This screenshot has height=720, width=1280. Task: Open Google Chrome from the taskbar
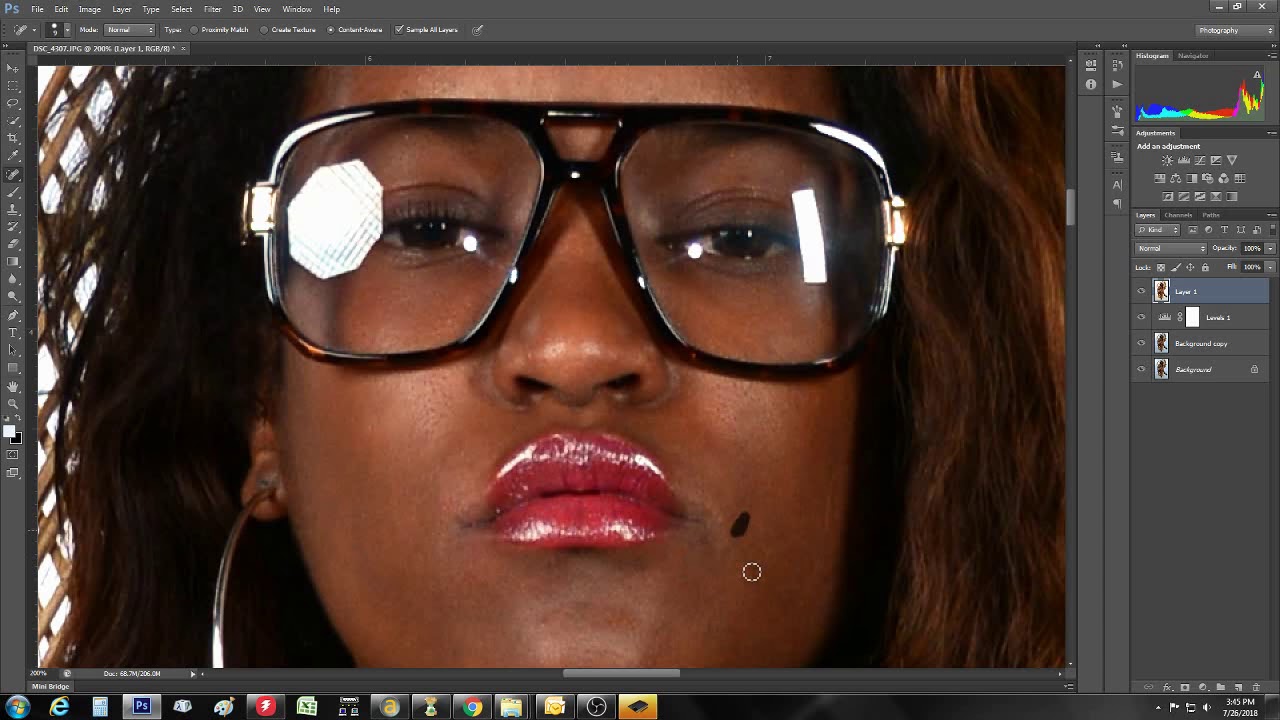coord(471,707)
